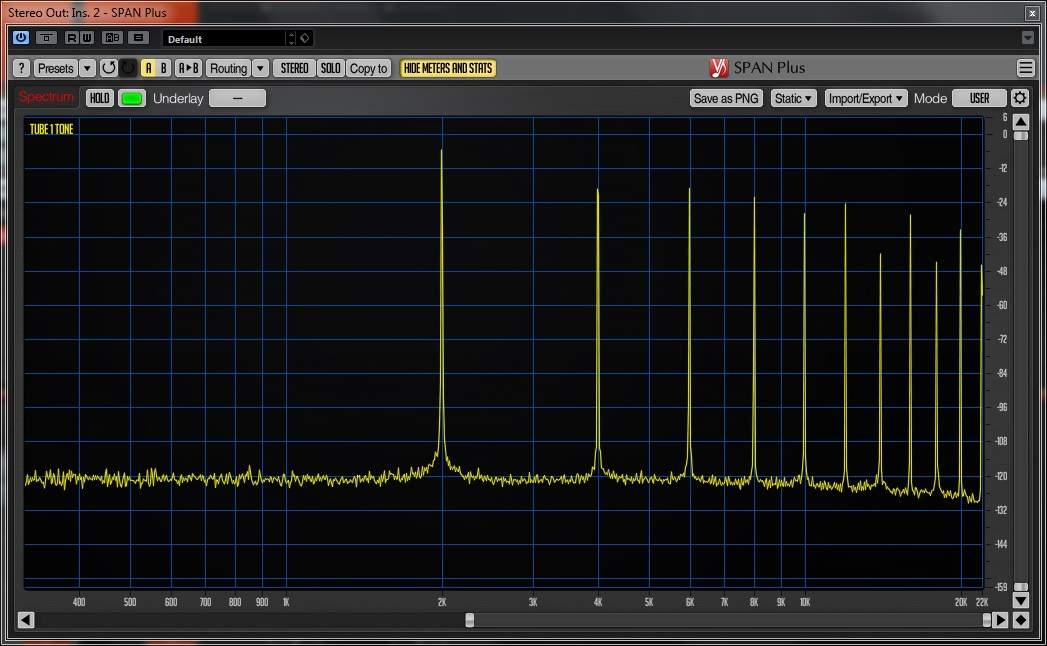Enable automation Read (R) button
The width and height of the screenshot is (1047, 646).
click(73, 38)
